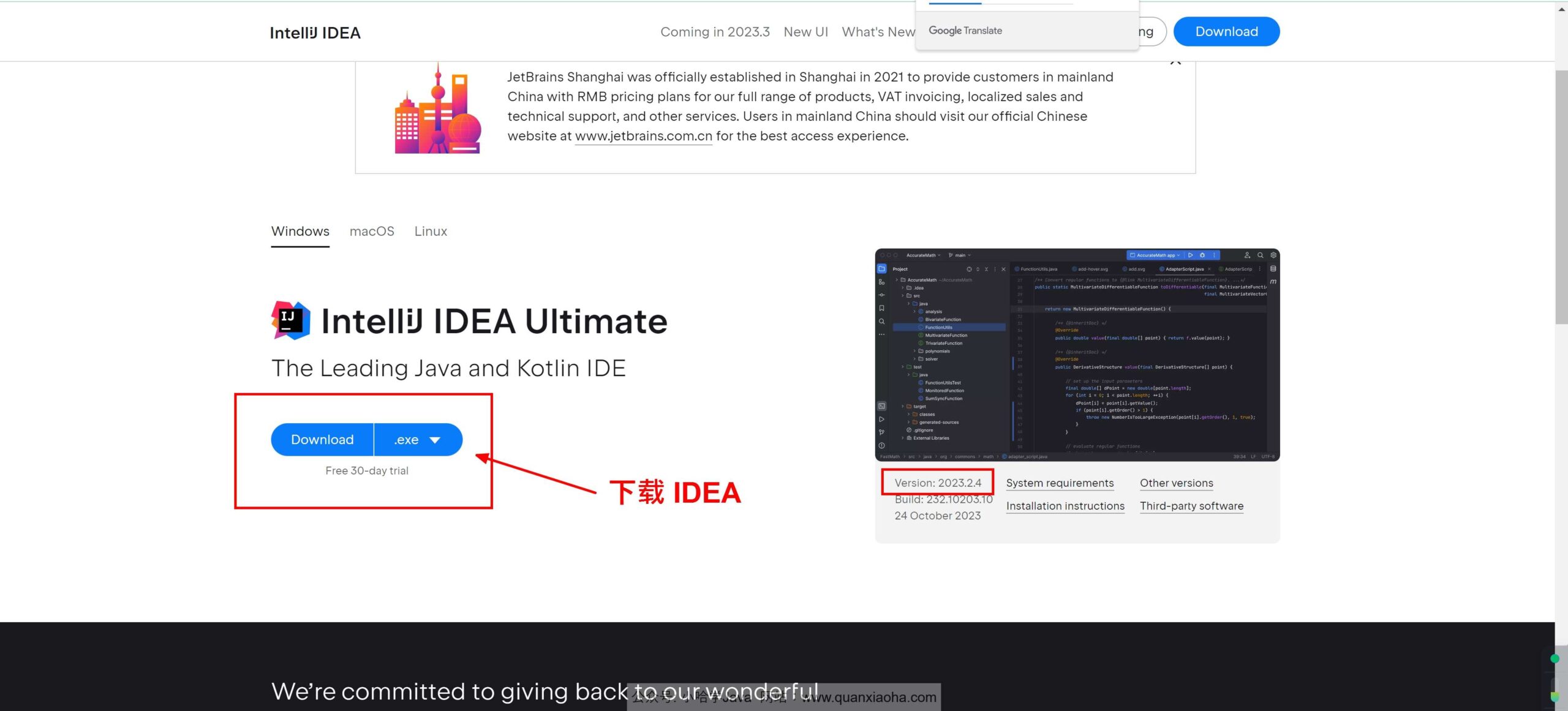Click the Google Translate popup label
Viewport: 1568px width, 711px height.
point(965,31)
